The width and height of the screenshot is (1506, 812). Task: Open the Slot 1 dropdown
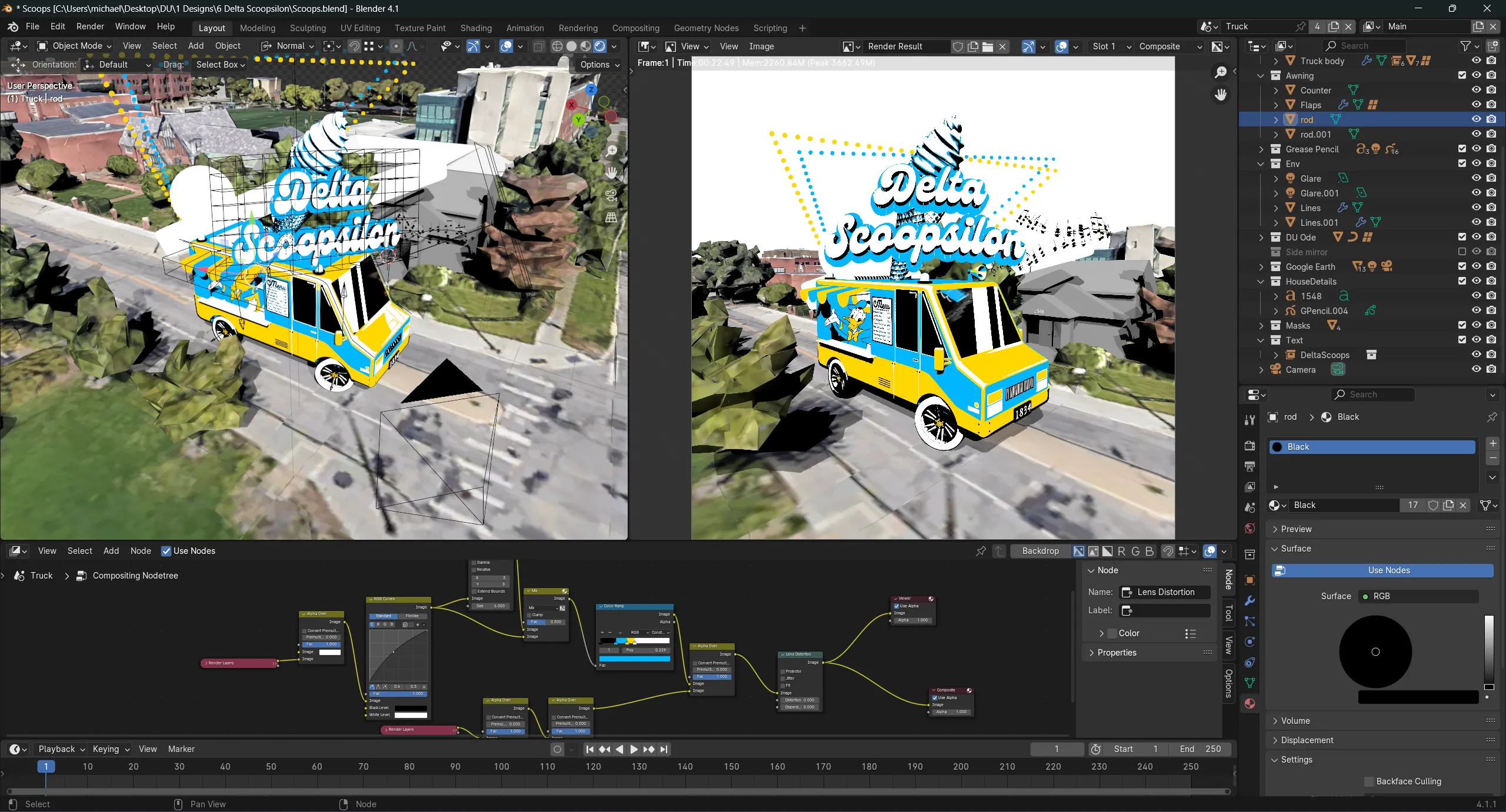coord(1108,46)
